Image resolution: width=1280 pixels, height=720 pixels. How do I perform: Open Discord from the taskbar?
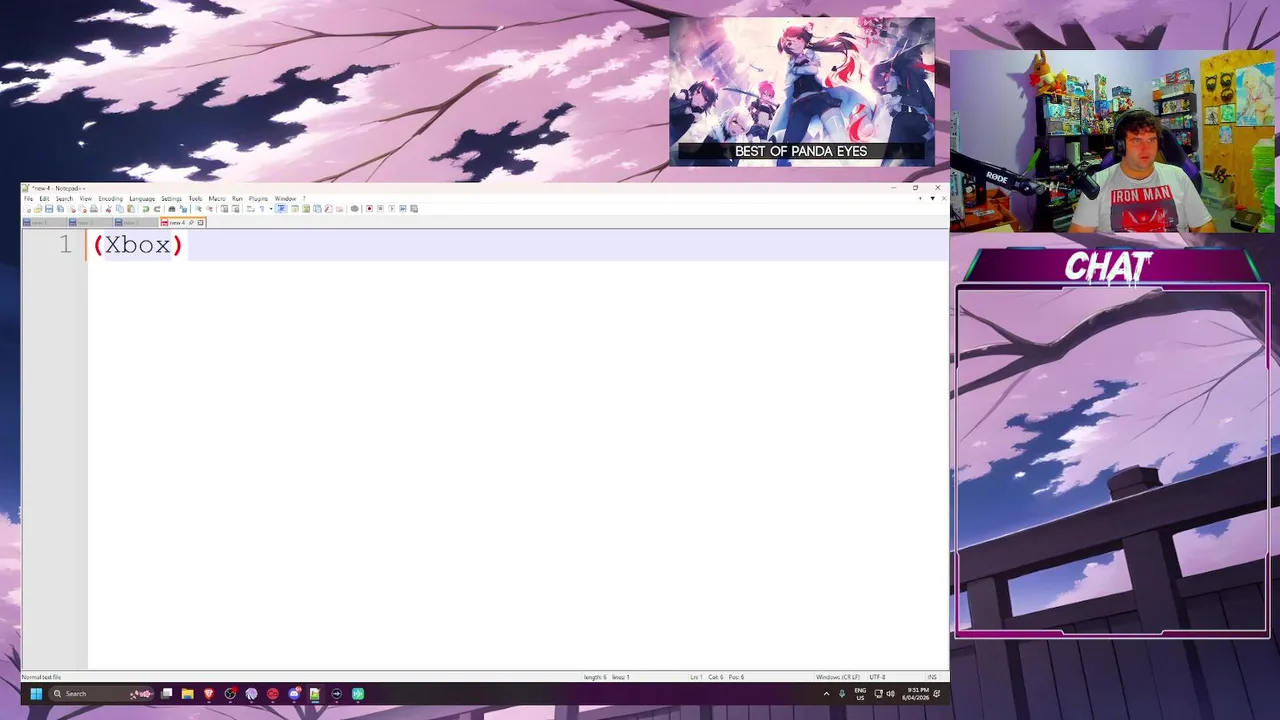click(x=294, y=693)
